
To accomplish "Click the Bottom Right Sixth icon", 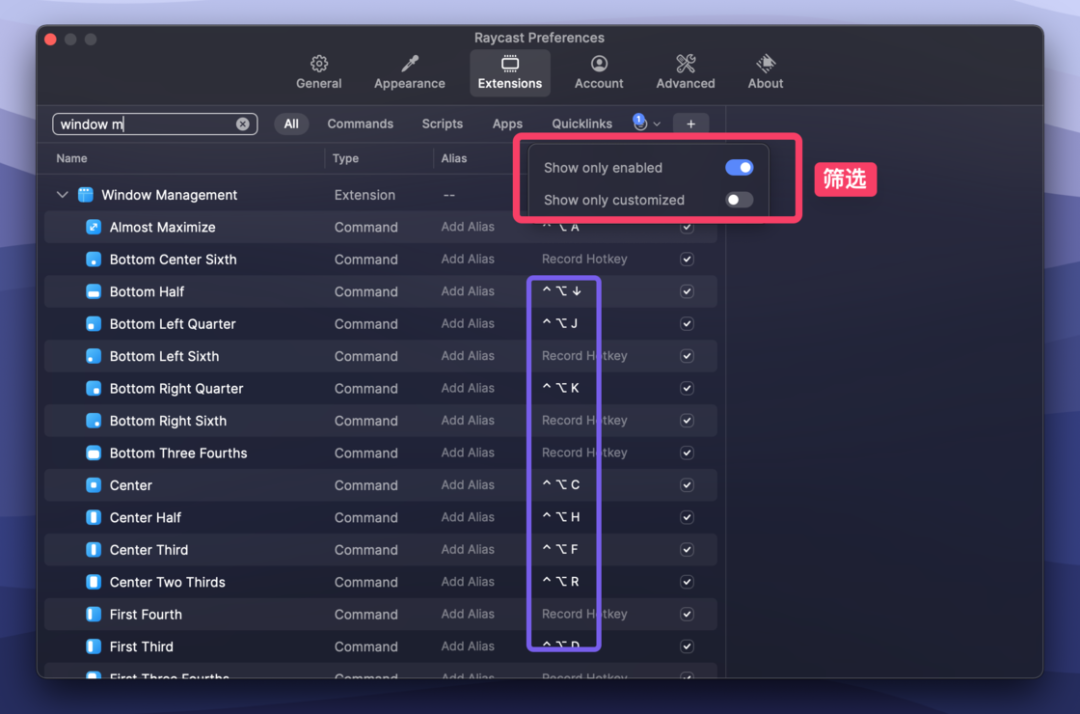I will [x=94, y=421].
